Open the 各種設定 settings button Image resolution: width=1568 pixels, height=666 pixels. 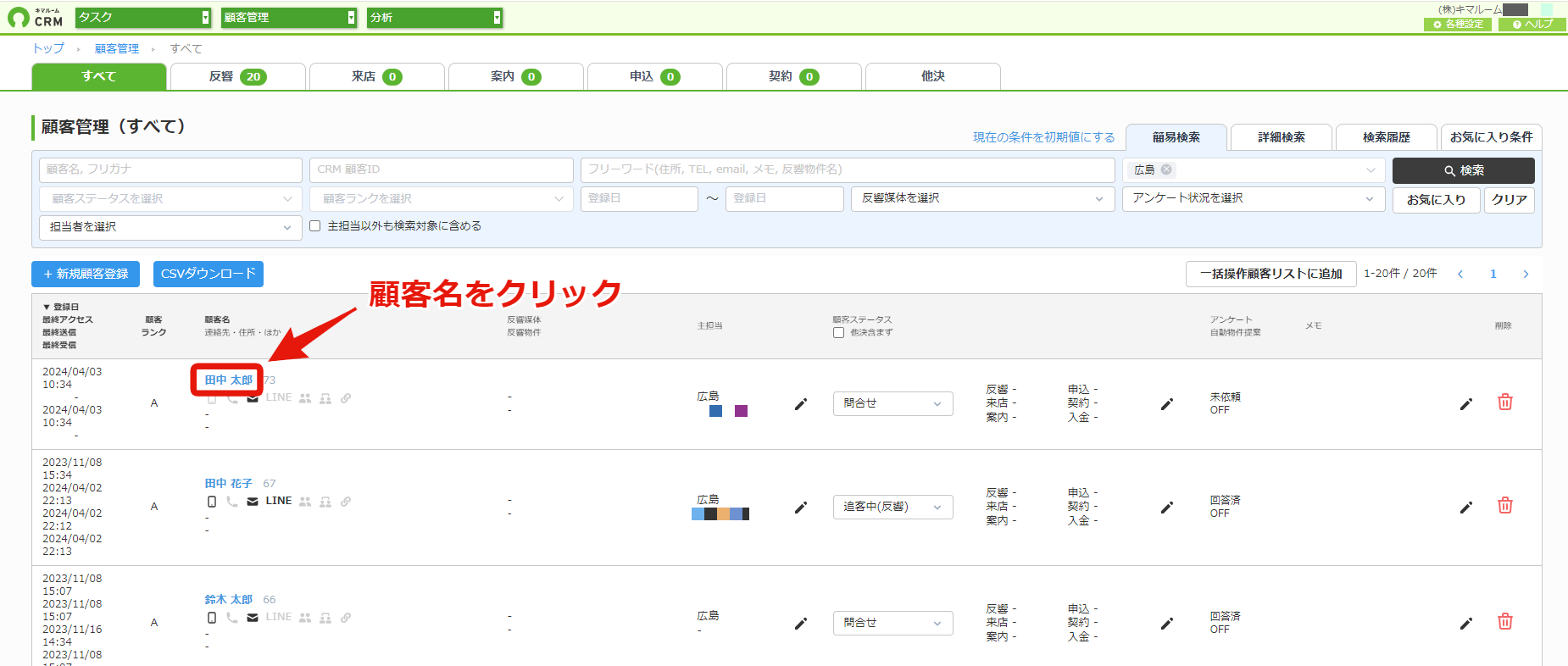point(1458,25)
